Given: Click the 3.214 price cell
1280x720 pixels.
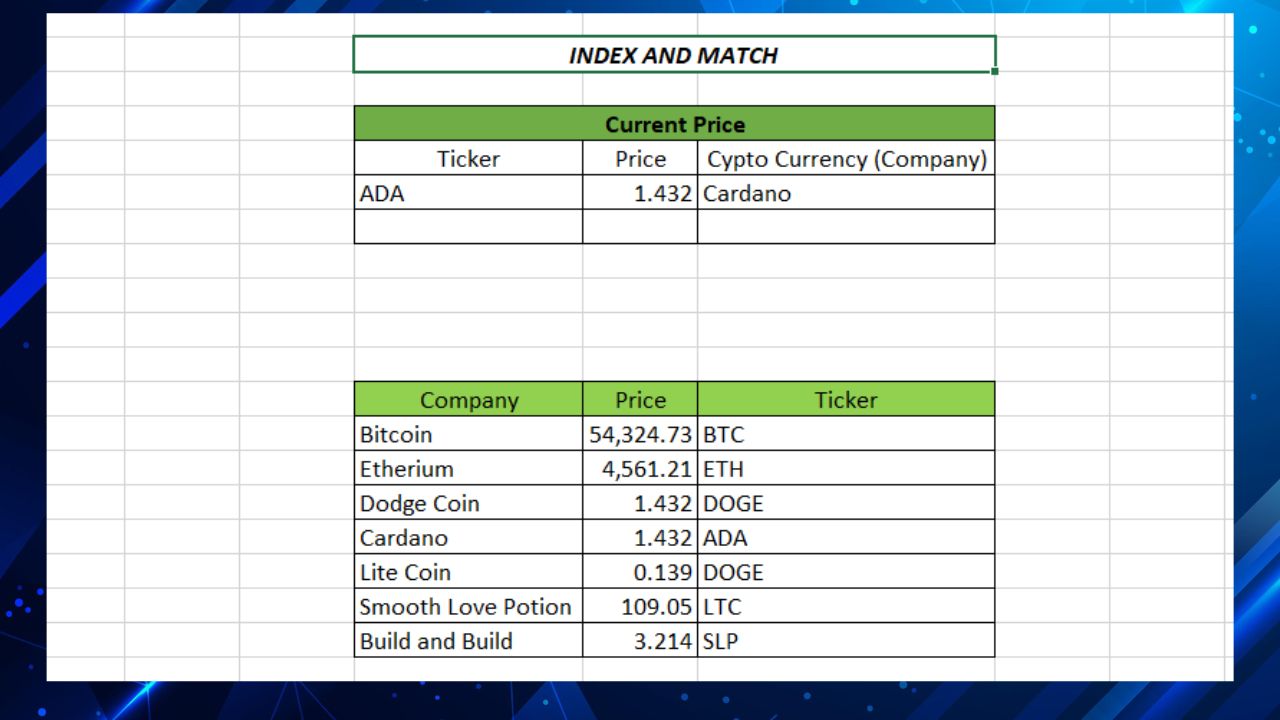Looking at the screenshot, I should click(x=640, y=641).
